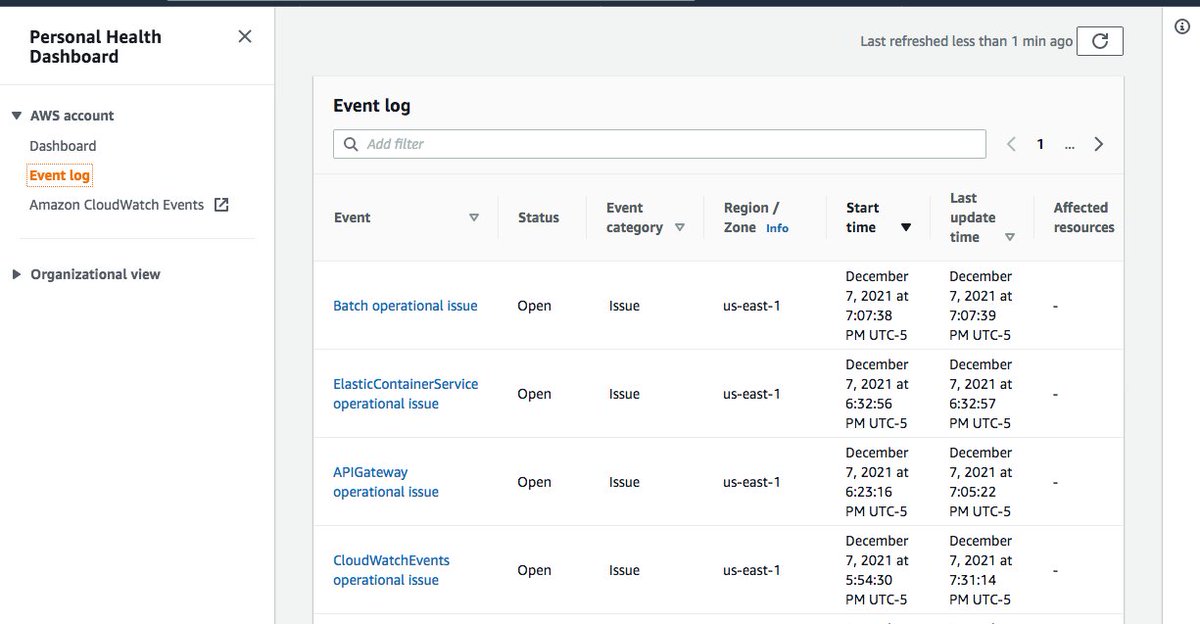This screenshot has height=624, width=1200.
Task: Click the pagination ellipsis
Action: (x=1070, y=145)
